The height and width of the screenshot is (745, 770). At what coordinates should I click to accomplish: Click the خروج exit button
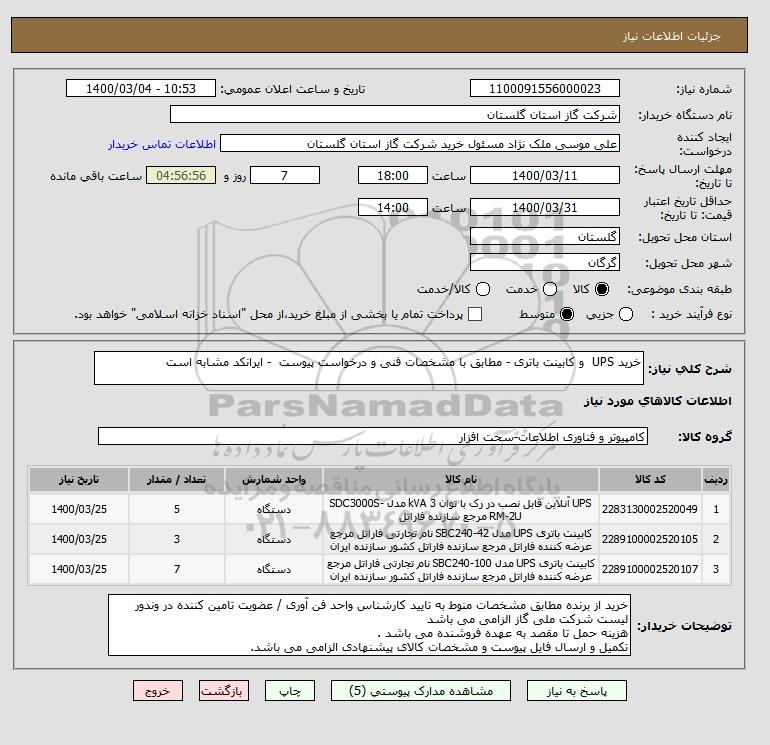coord(158,691)
